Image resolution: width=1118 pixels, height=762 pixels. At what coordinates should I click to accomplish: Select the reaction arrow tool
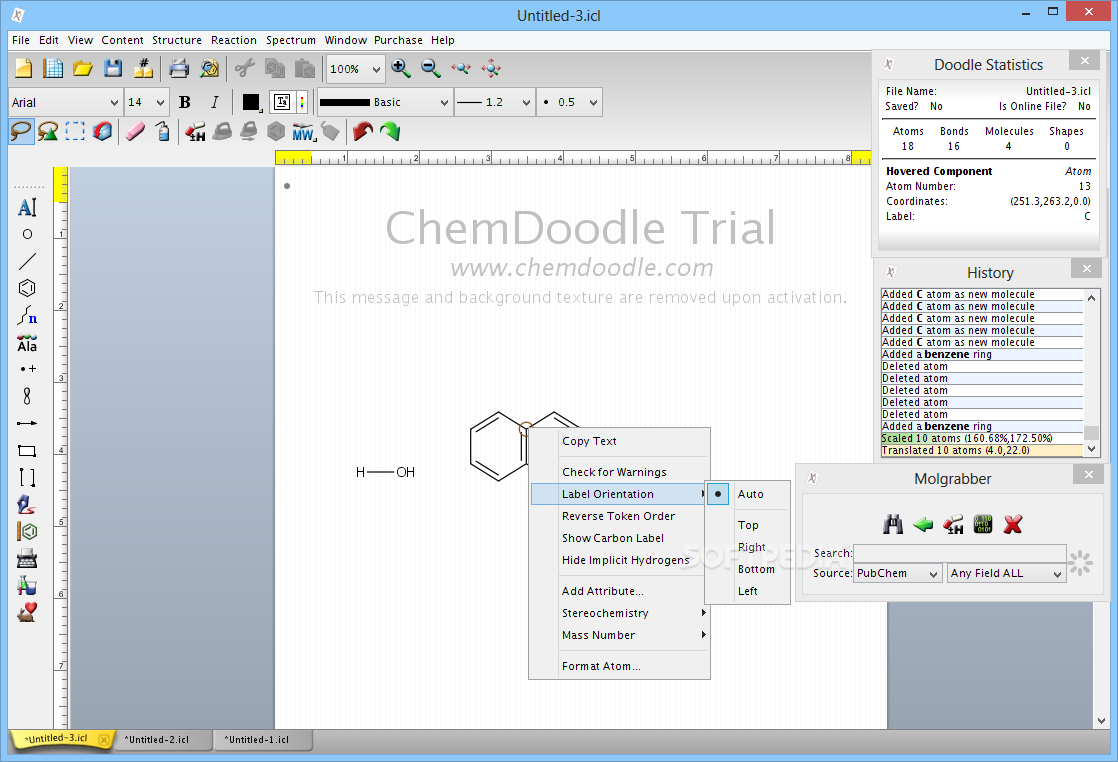pyautogui.click(x=27, y=423)
